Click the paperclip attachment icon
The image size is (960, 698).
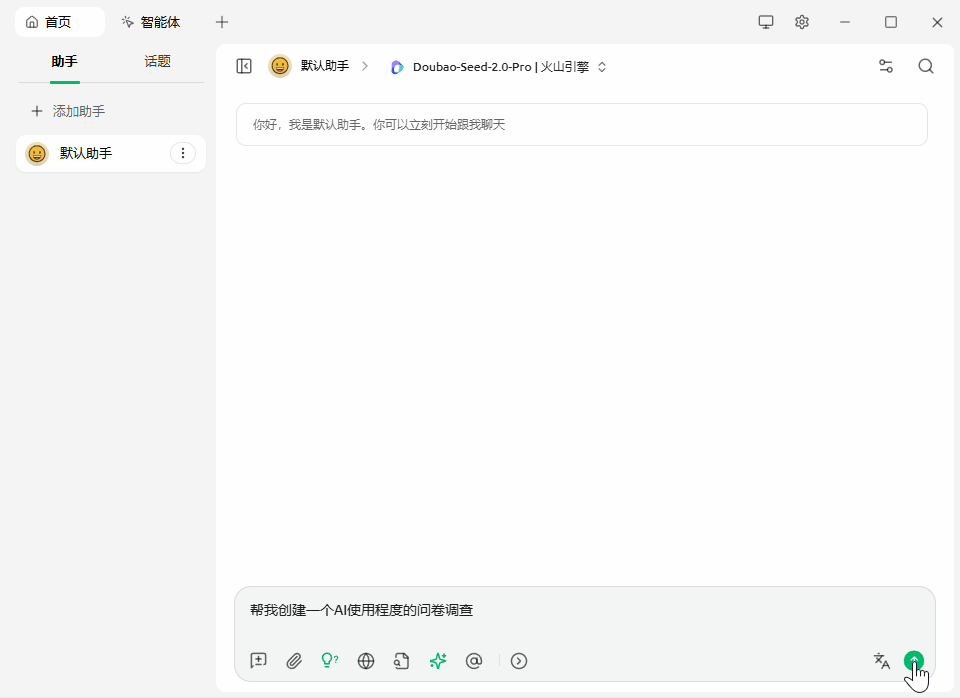(x=294, y=660)
